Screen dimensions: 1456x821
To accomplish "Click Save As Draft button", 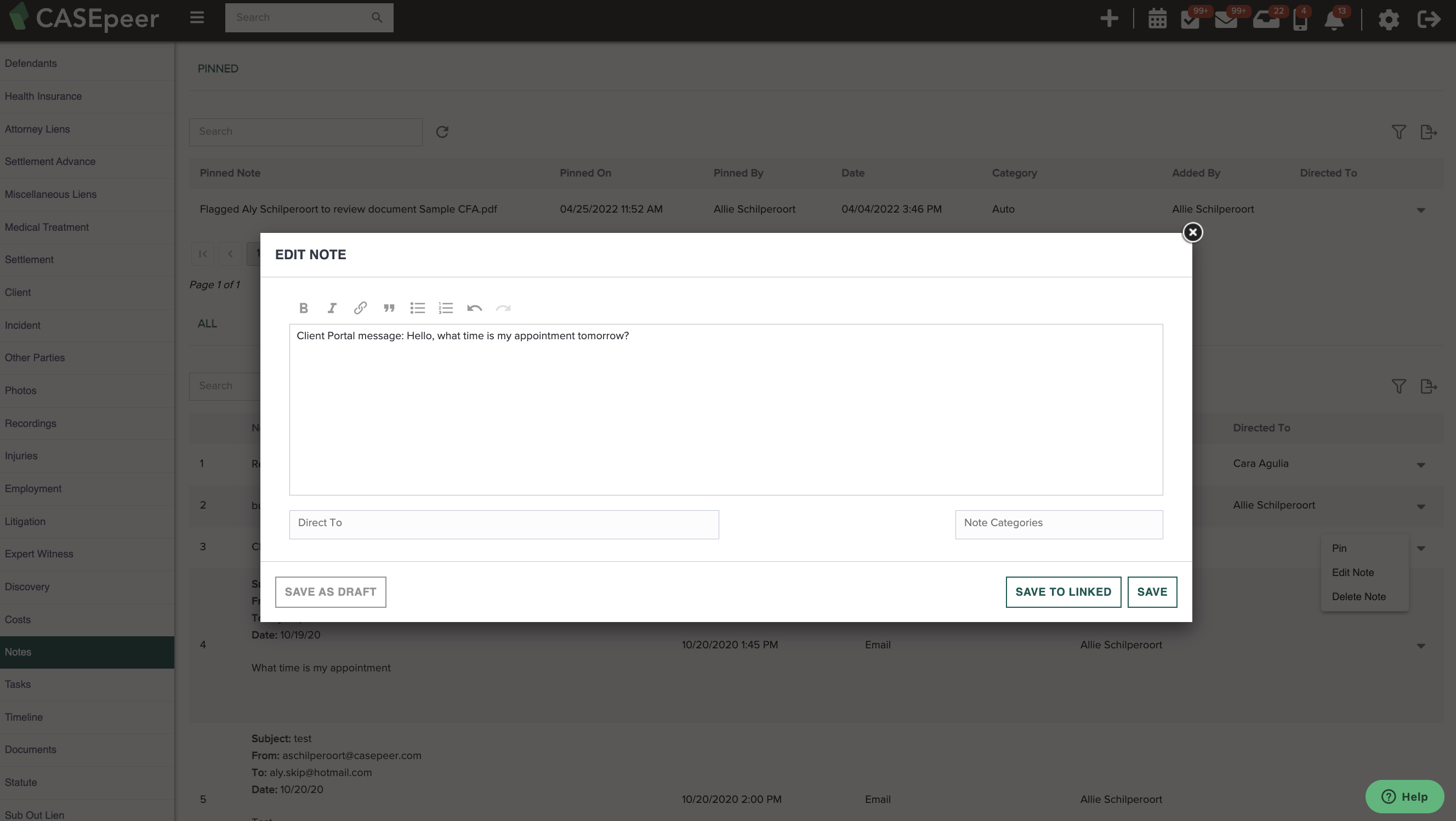I will point(331,592).
